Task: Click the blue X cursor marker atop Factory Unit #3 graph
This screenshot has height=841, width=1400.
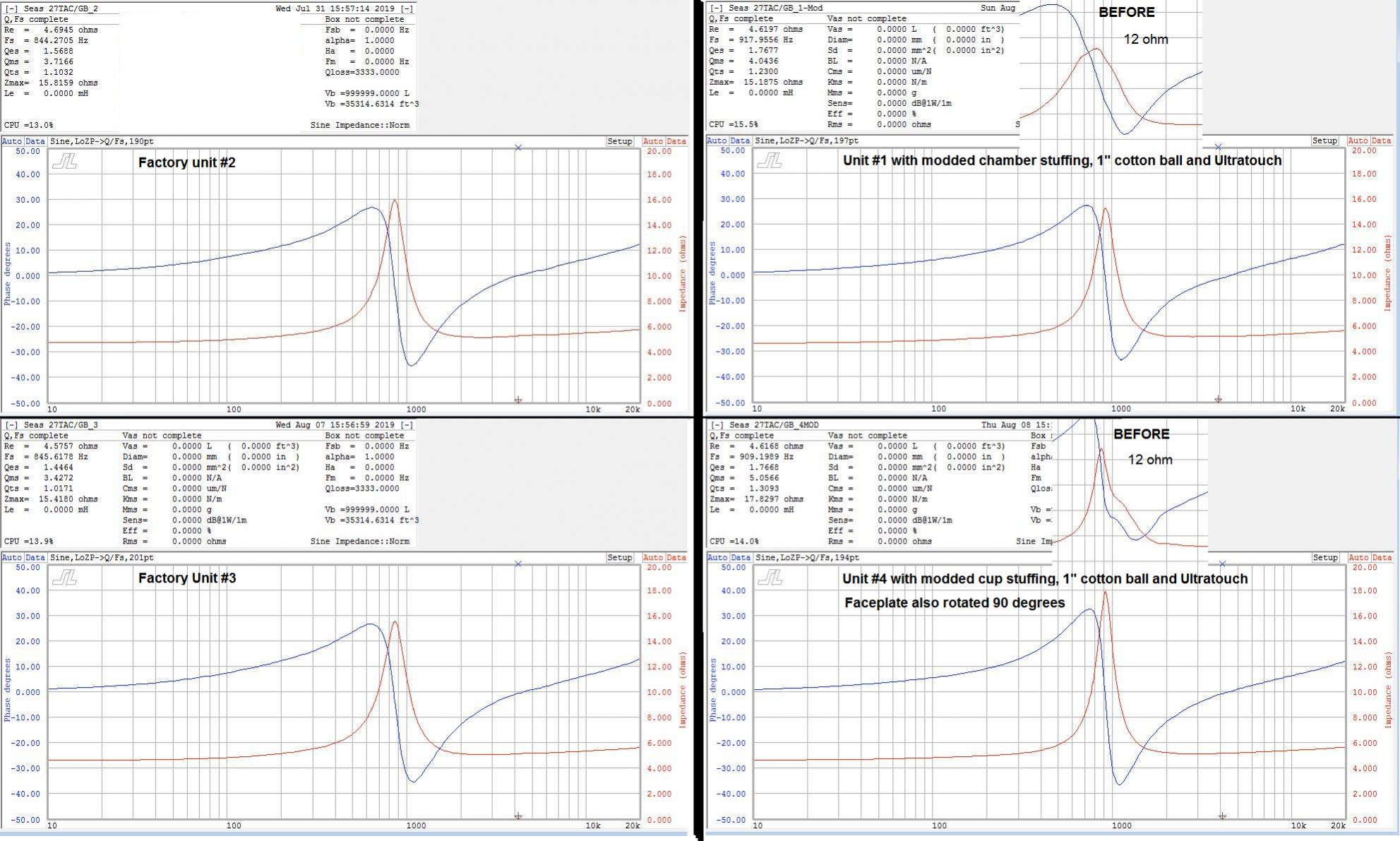Action: click(x=518, y=563)
